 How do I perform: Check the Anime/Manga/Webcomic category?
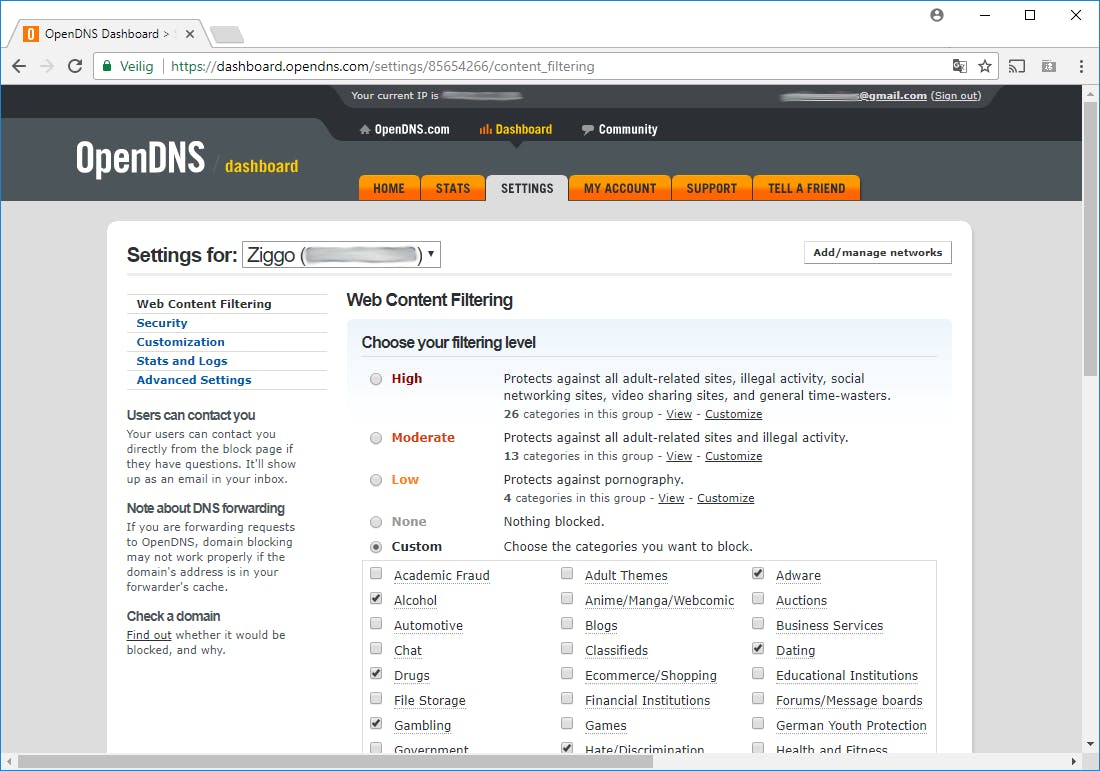[567, 598]
